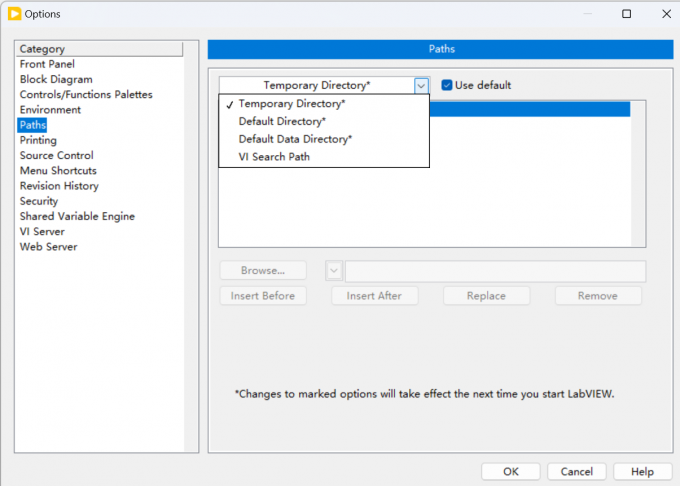The height and width of the screenshot is (486, 680).
Task: Select Menu Shortcuts category
Action: pyautogui.click(x=58, y=171)
